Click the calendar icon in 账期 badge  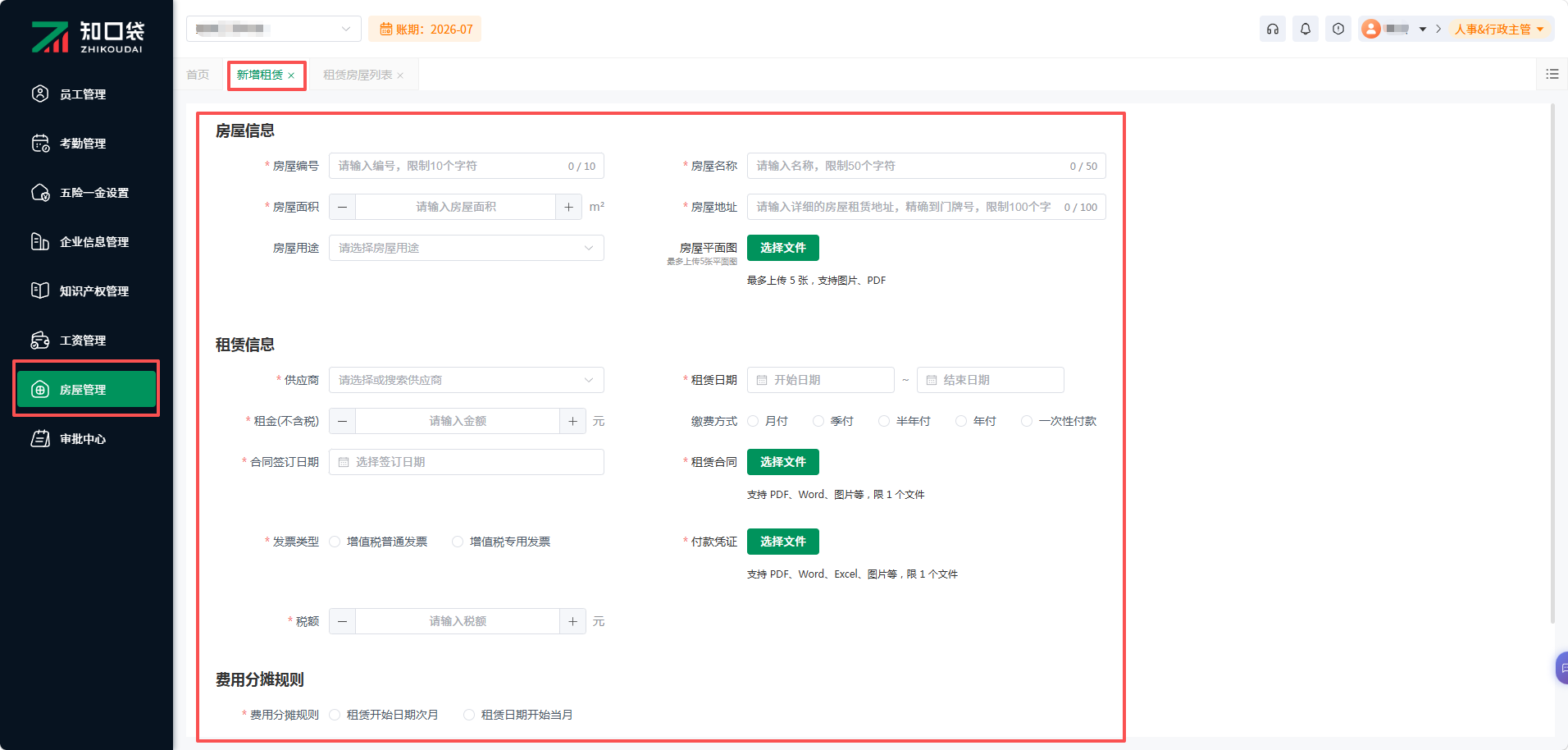click(x=385, y=30)
